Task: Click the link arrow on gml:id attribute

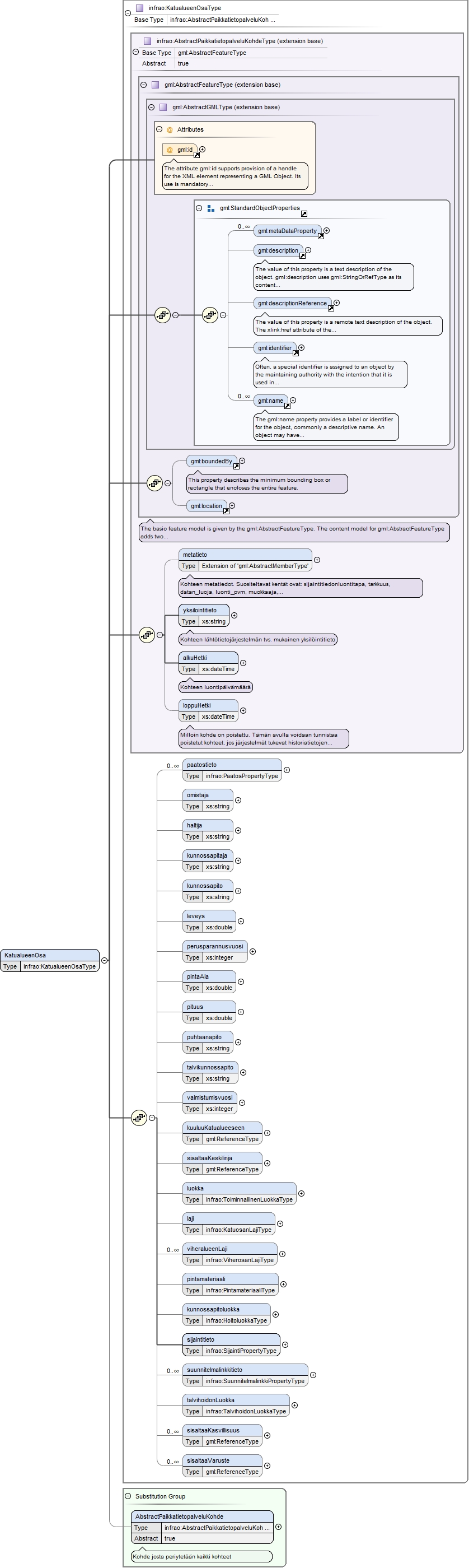Action: tap(196, 155)
